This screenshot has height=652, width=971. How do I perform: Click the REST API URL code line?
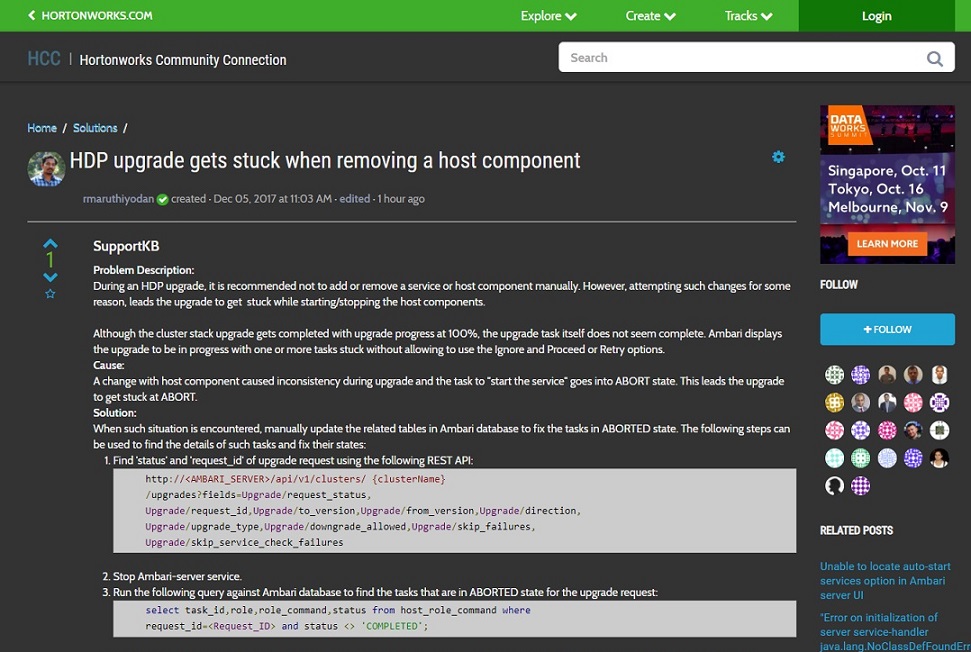(x=295, y=479)
